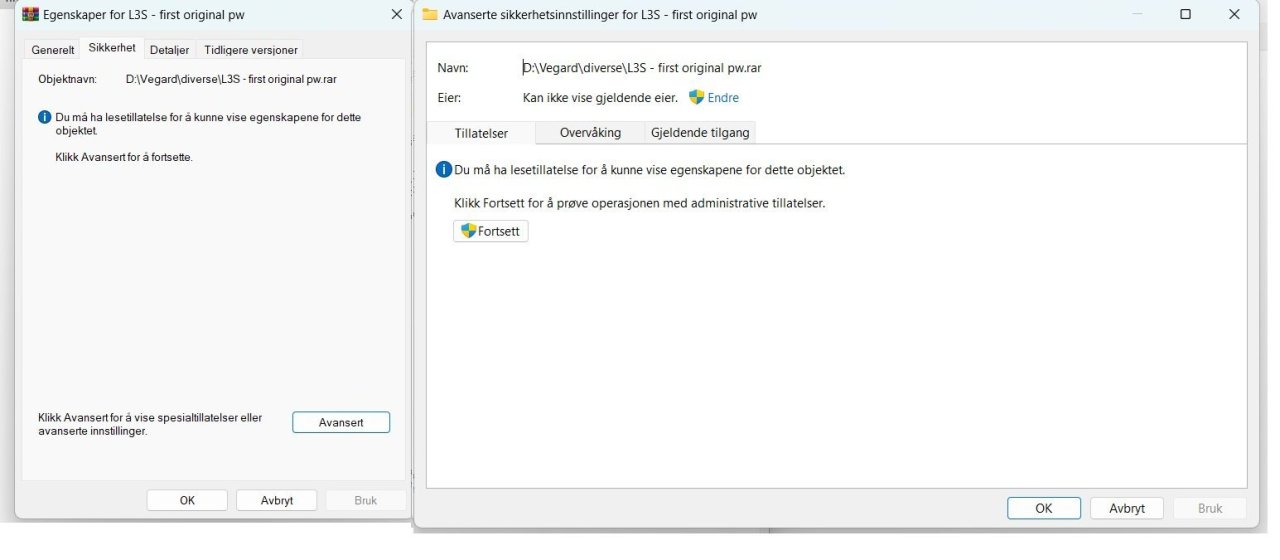Select the Sikkerhet tab

click(112, 48)
